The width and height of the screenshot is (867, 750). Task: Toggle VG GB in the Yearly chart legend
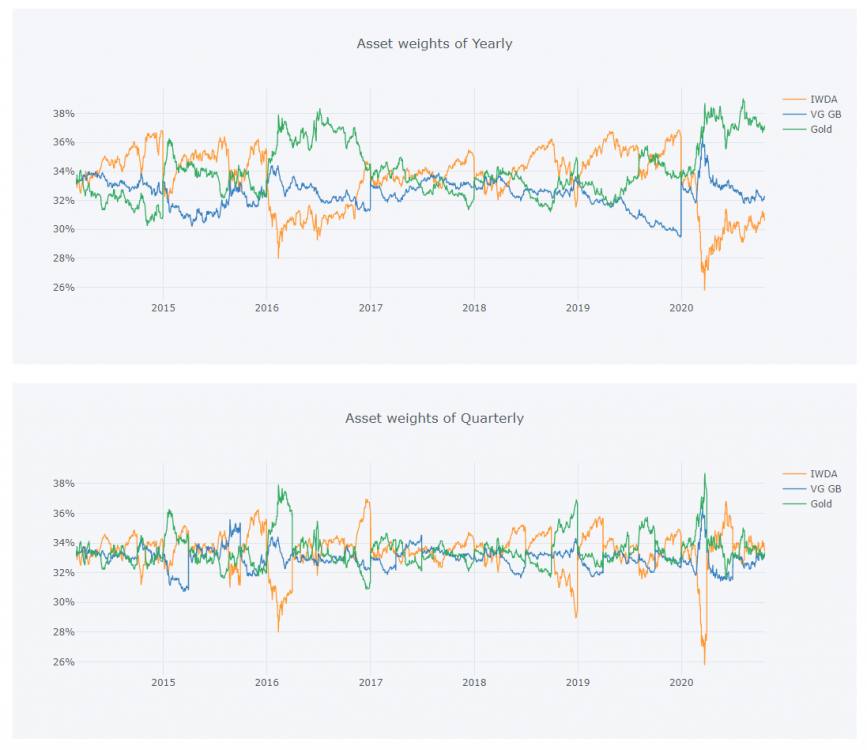click(x=826, y=114)
